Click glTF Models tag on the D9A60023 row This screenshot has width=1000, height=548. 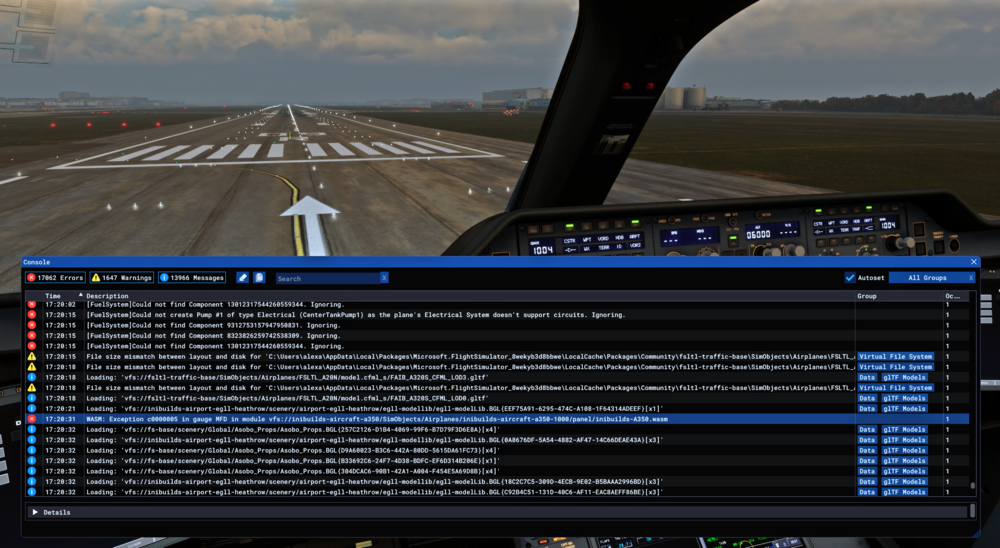tap(904, 450)
